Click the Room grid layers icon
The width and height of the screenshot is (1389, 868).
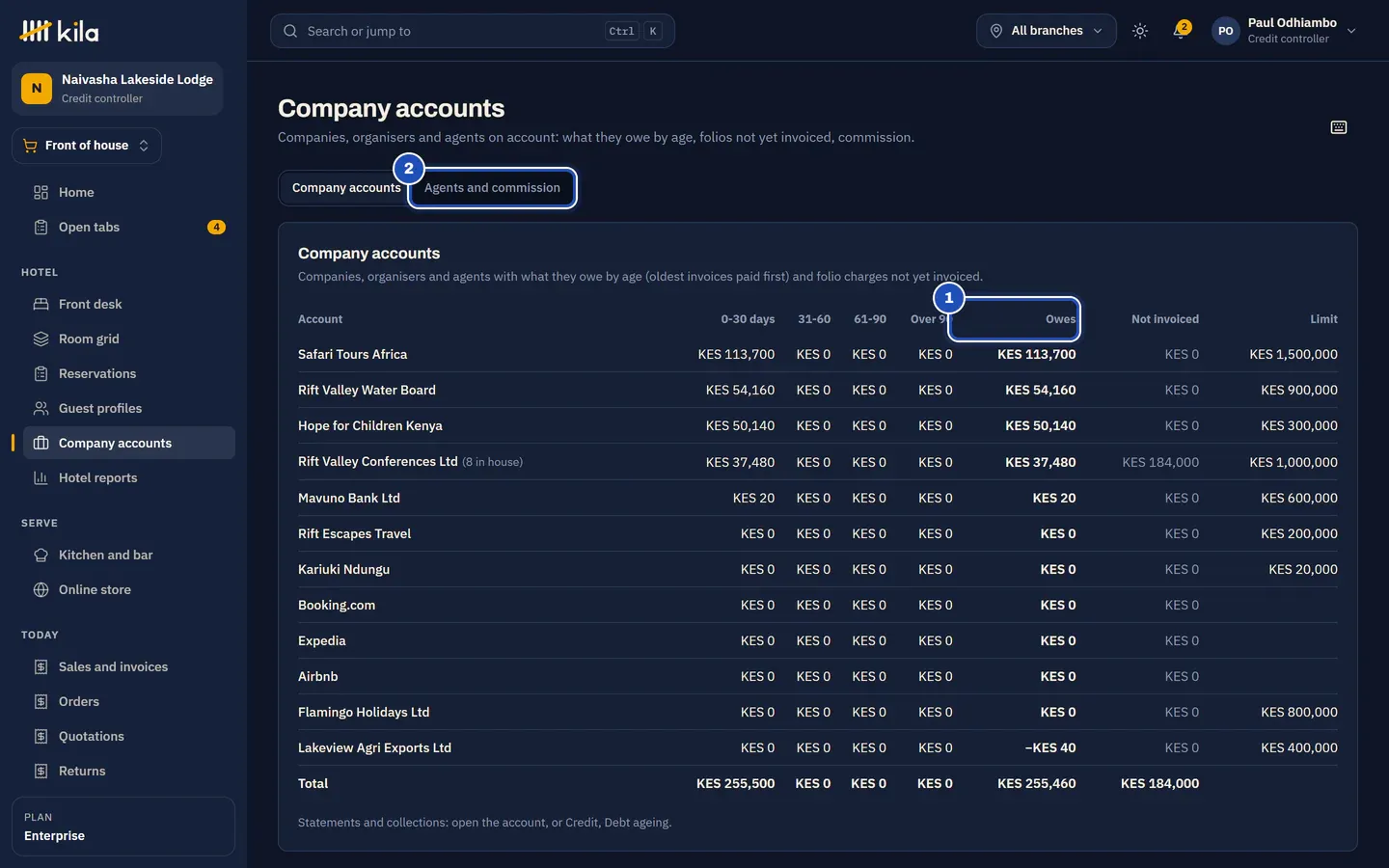click(x=41, y=339)
